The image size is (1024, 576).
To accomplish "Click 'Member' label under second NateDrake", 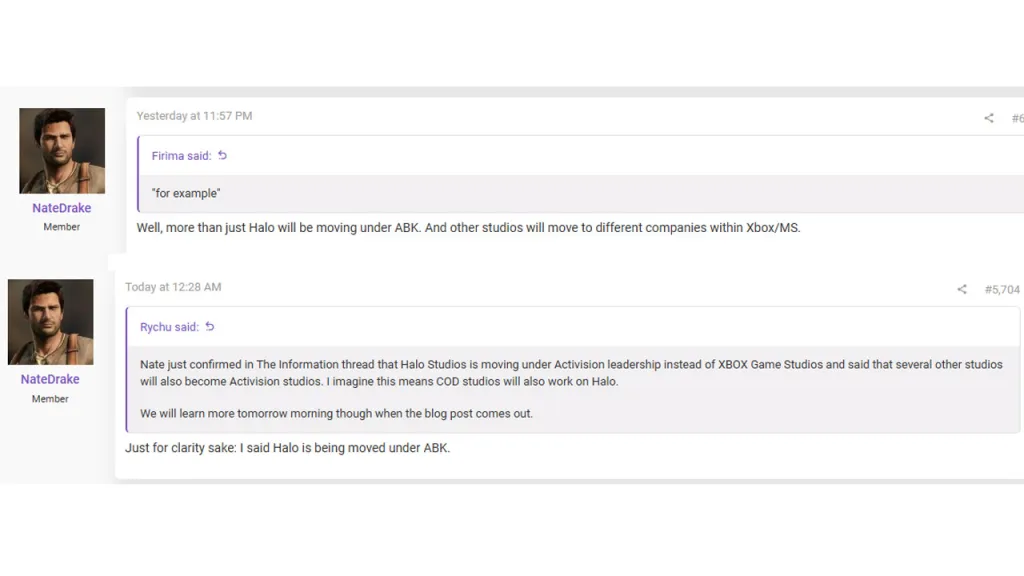I will click(50, 398).
